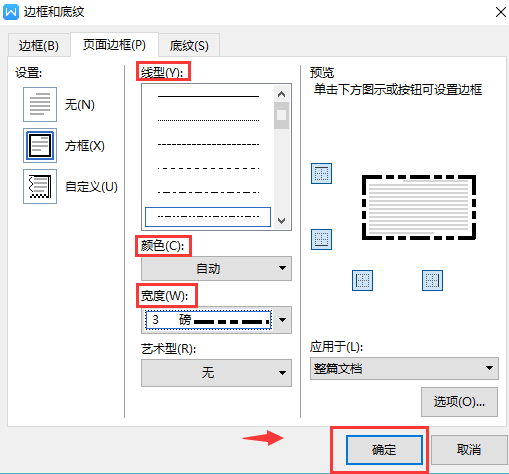The height and width of the screenshot is (474, 509).
Task: Select the 无(N) no-border setting icon
Action: pyautogui.click(x=40, y=105)
